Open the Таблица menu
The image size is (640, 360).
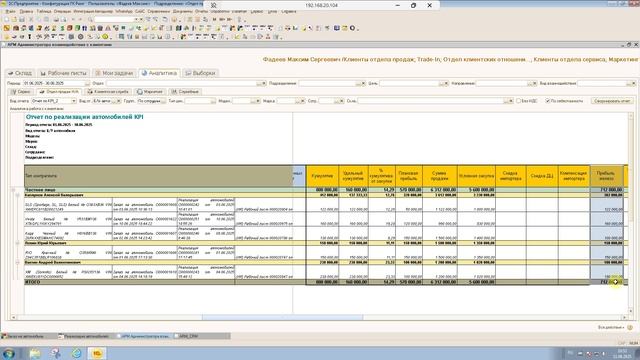(44, 11)
